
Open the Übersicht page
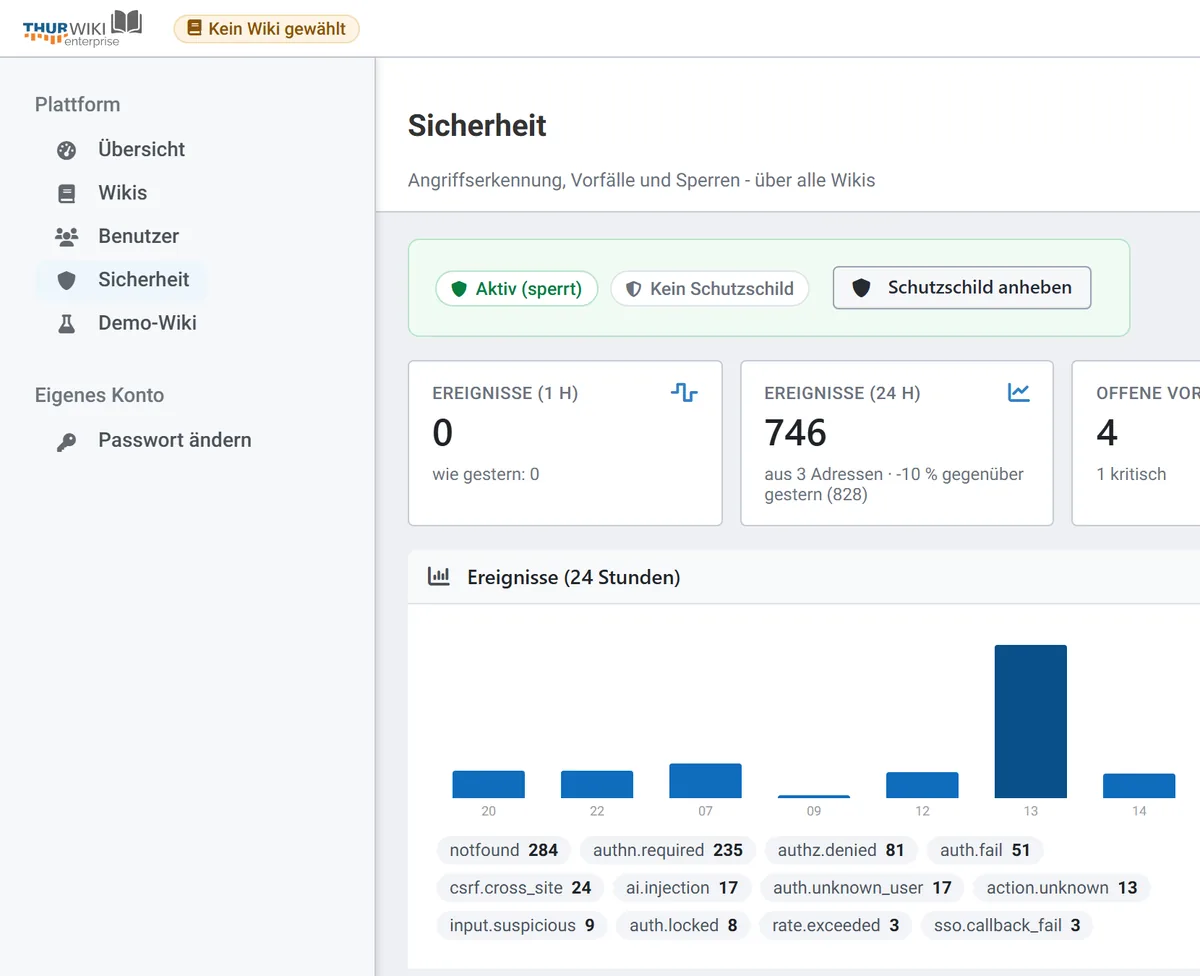point(120,150)
